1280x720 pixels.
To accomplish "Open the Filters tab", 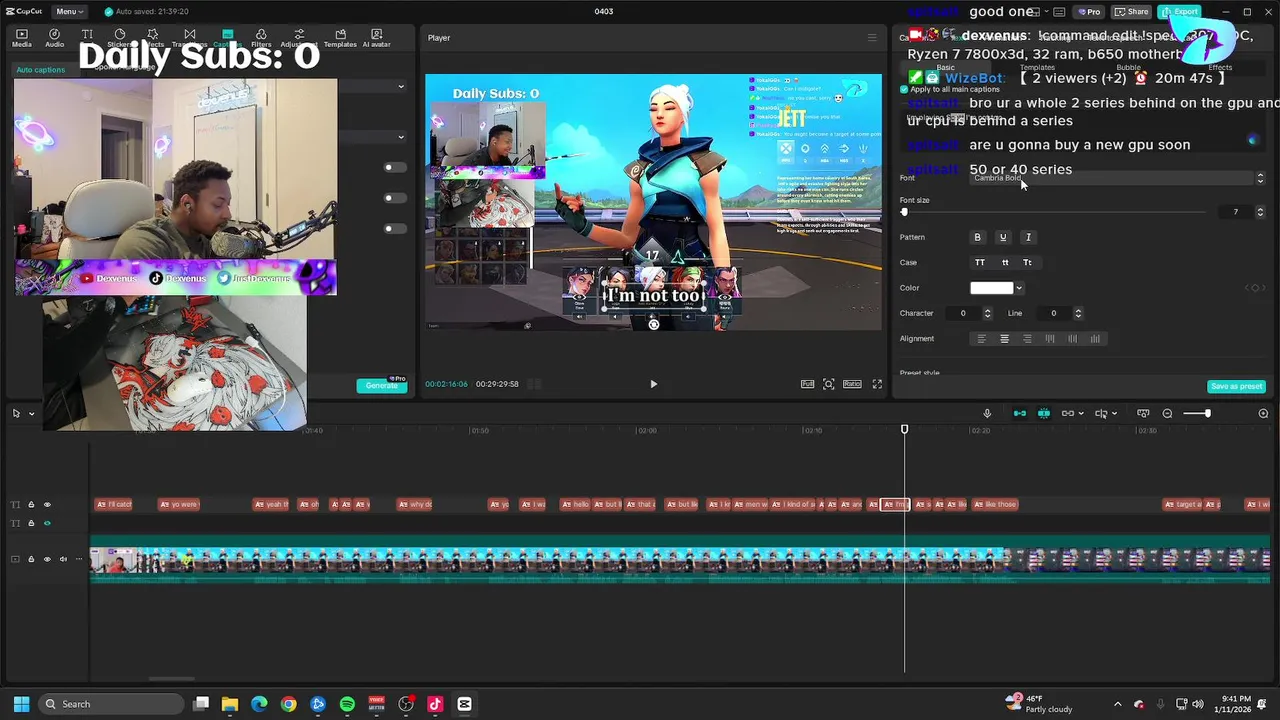I will pos(261,38).
